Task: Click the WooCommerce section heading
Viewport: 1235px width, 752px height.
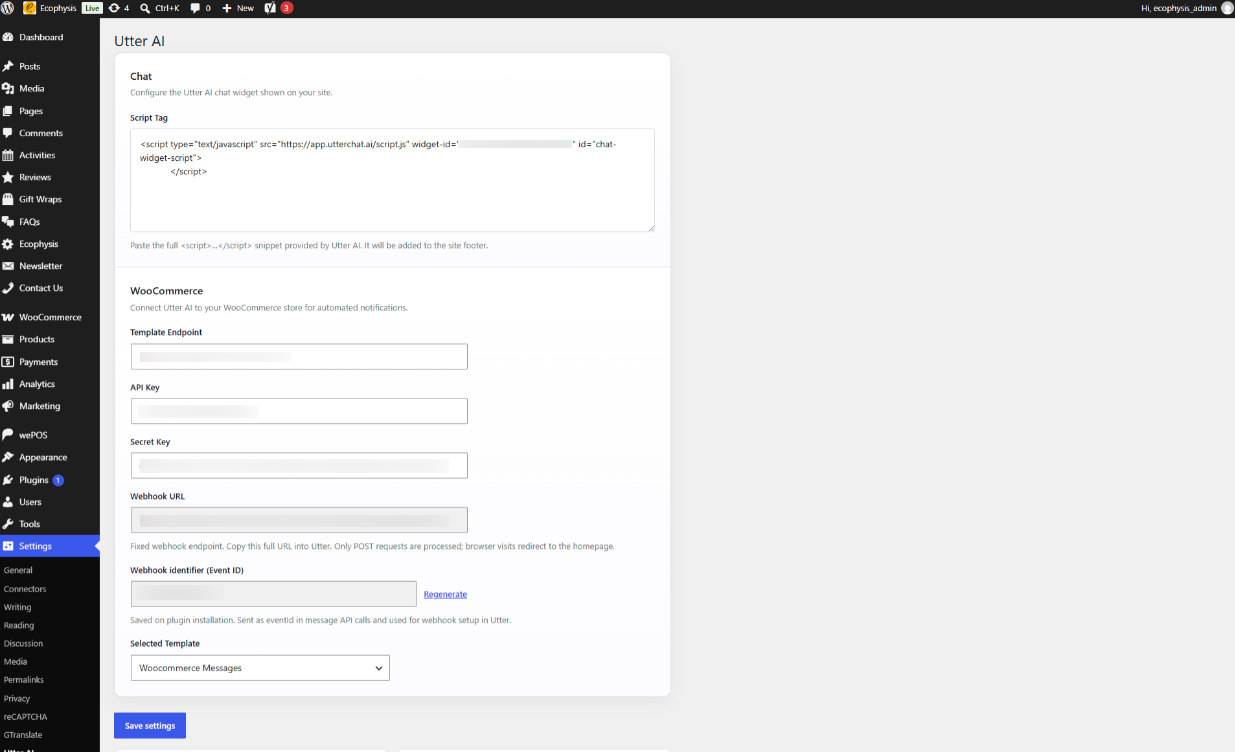Action: tap(167, 291)
